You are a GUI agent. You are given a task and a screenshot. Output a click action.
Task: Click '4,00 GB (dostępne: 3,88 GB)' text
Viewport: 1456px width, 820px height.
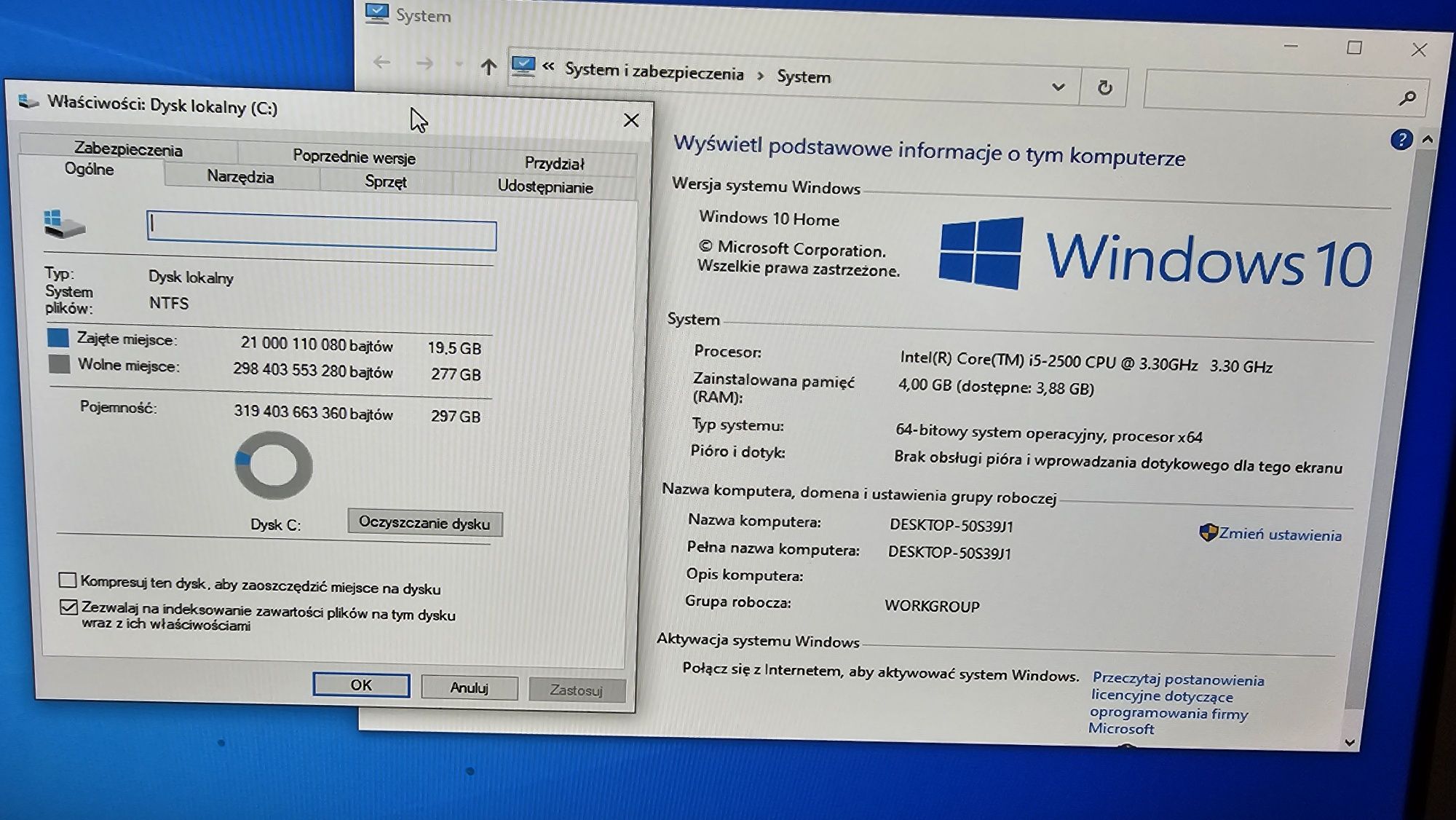(x=996, y=387)
